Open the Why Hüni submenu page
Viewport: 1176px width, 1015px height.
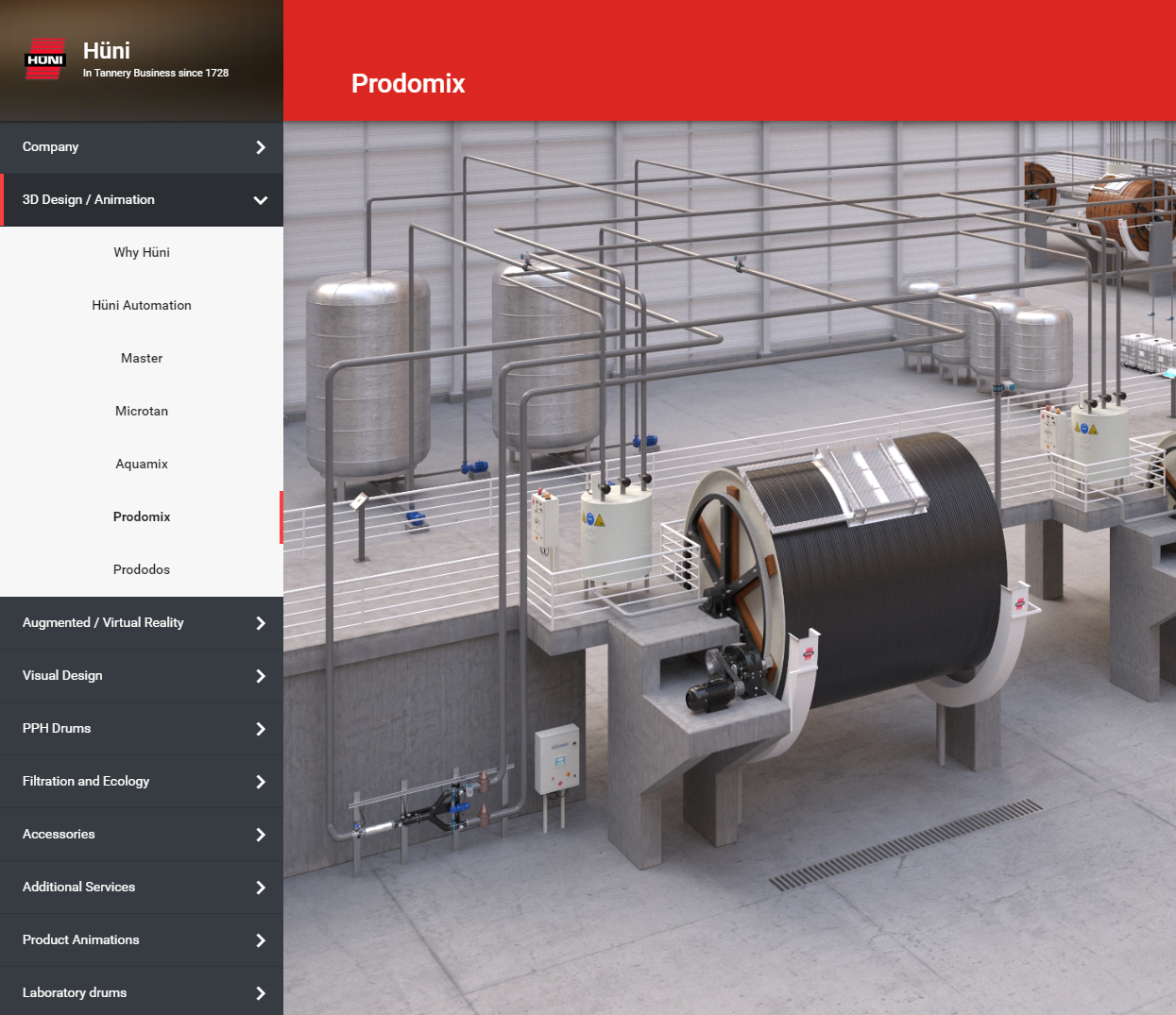coord(142,253)
